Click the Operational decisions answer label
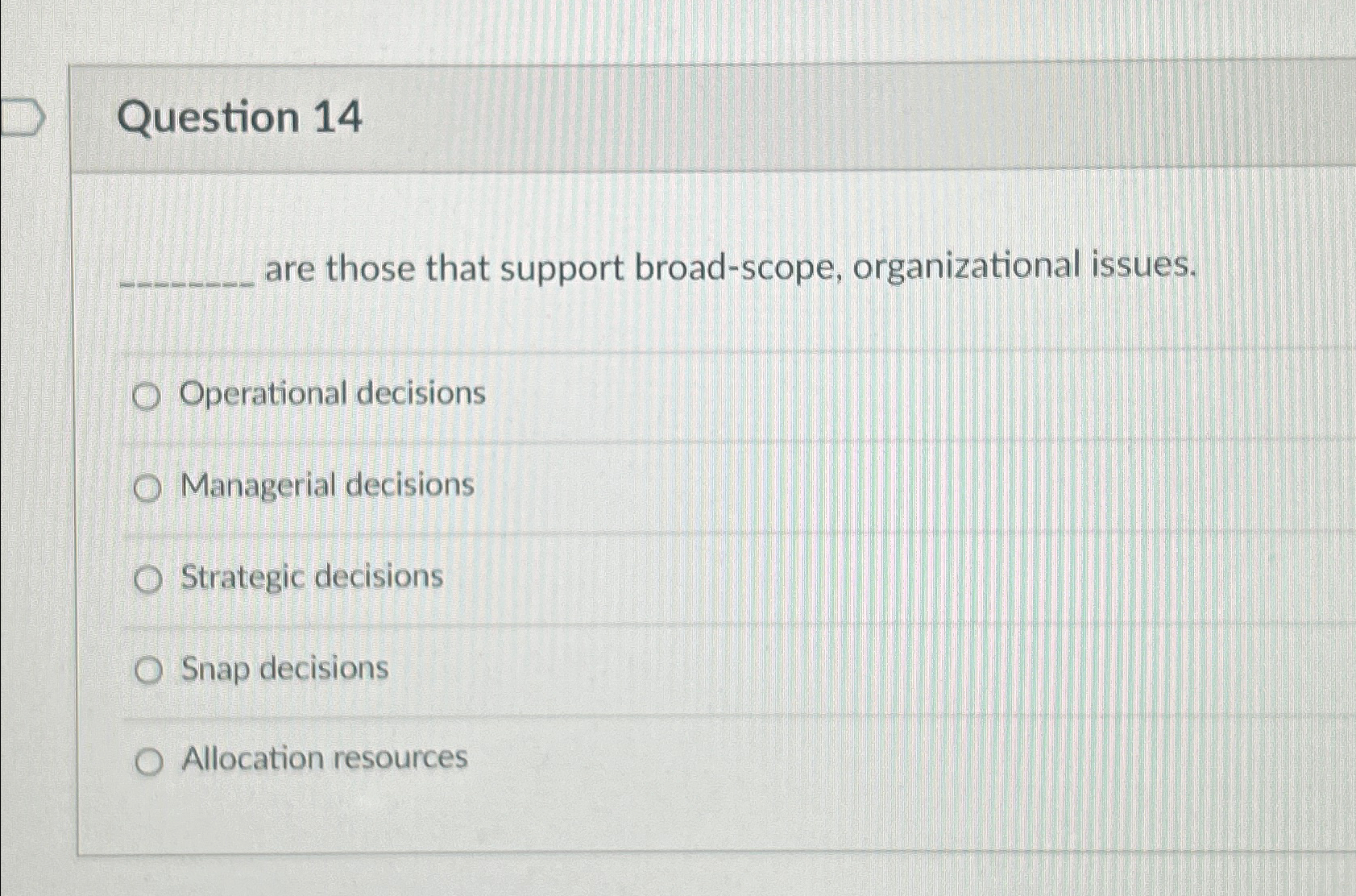1356x896 pixels. tap(332, 394)
